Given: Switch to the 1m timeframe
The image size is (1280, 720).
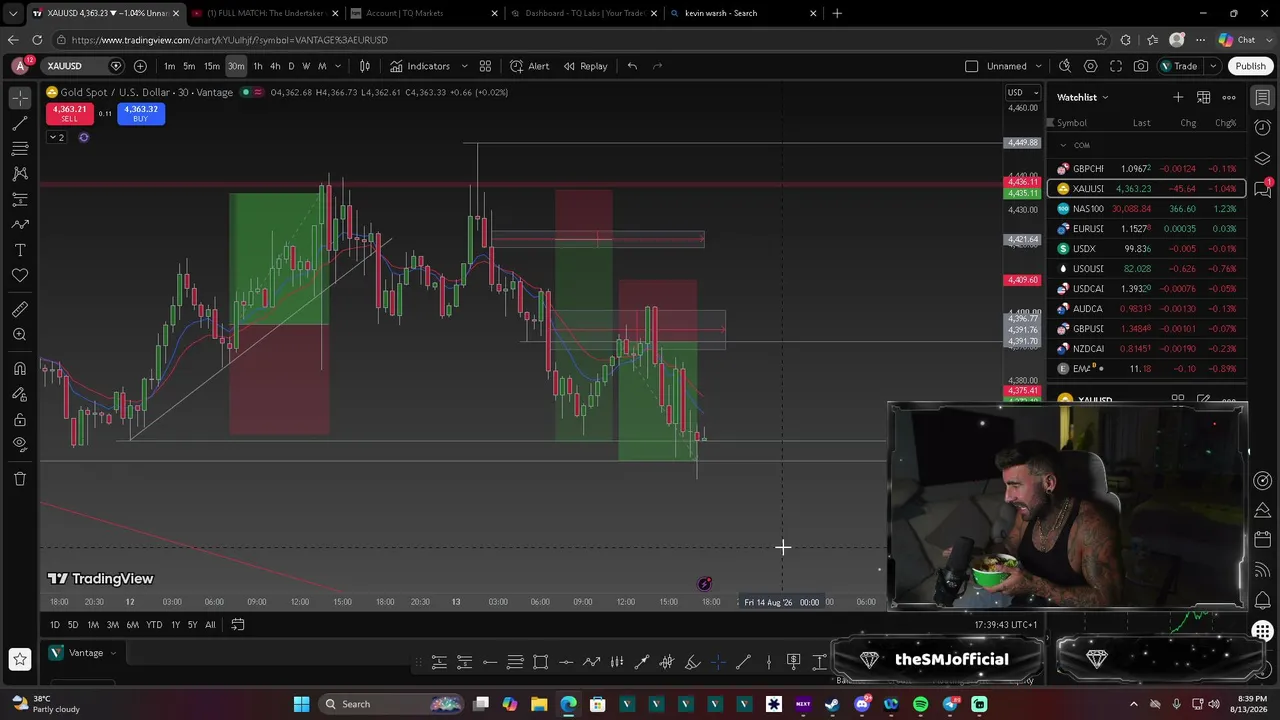Looking at the screenshot, I should [x=169, y=66].
